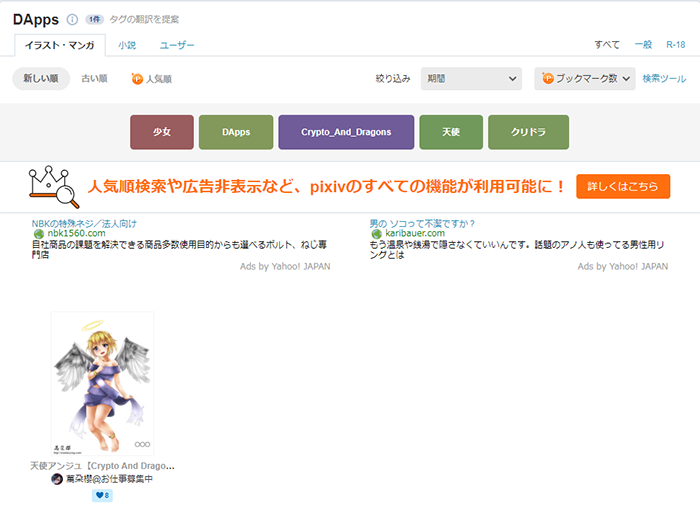Viewport: 700px width, 508px height.
Task: Open title 天使アンジュ【Crypto And Drago...
Action: pyautogui.click(x=102, y=466)
